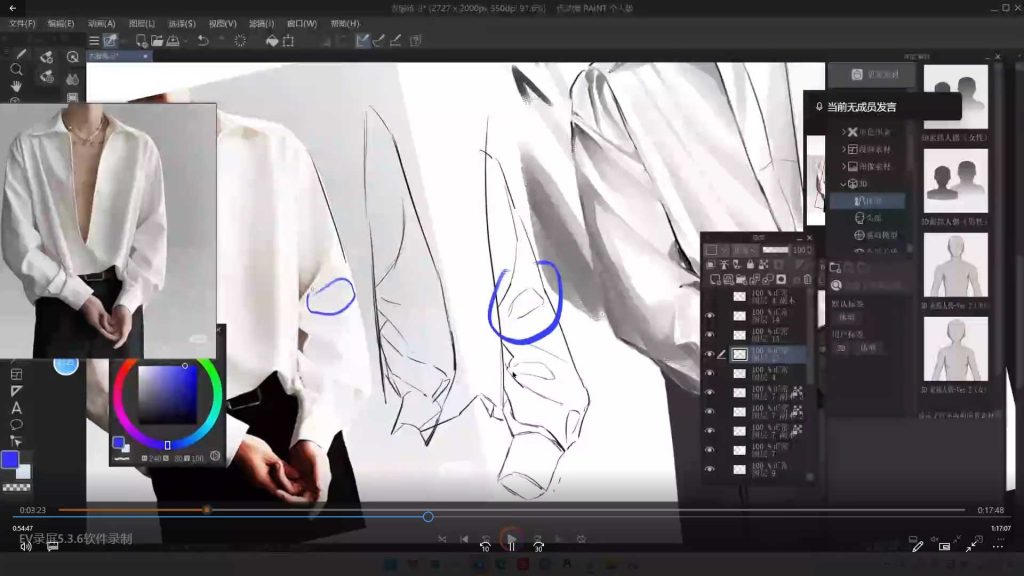
Task: Click the orange playback marker on the timeline
Action: pyautogui.click(x=206, y=509)
